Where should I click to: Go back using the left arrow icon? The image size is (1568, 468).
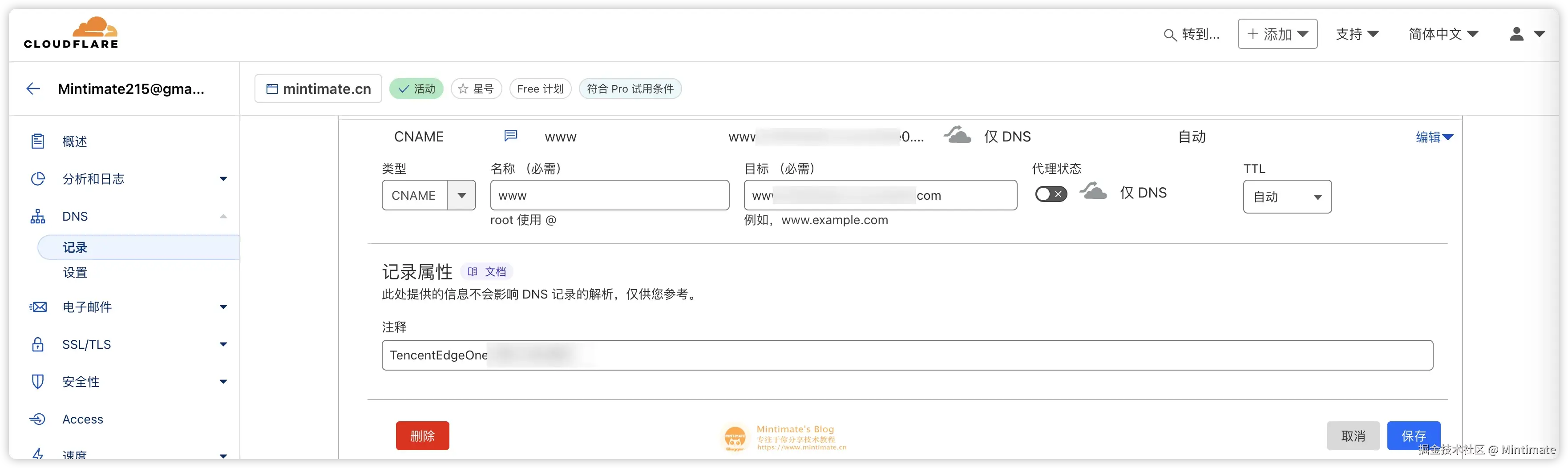click(x=33, y=89)
